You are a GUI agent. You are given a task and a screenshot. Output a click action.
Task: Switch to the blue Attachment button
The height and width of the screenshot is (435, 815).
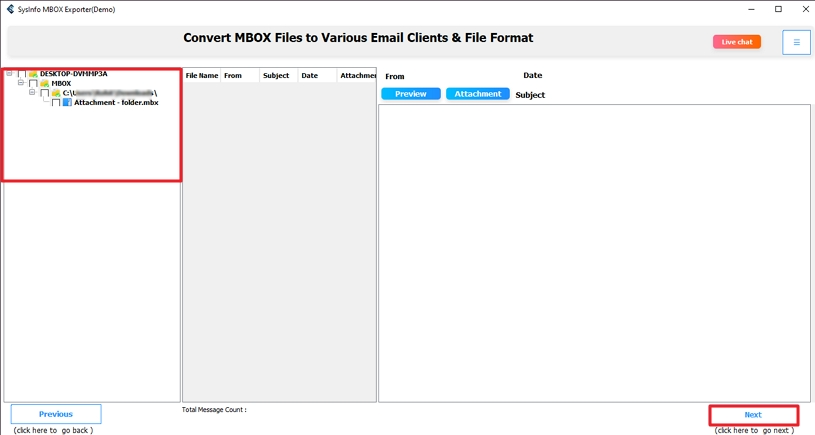click(478, 94)
